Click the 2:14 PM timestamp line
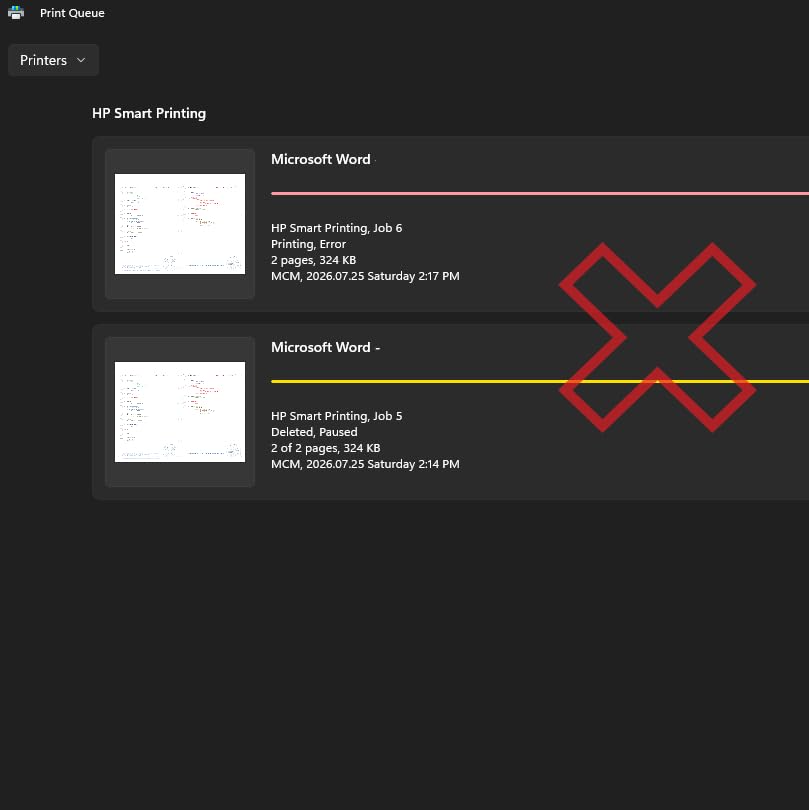 tap(365, 464)
